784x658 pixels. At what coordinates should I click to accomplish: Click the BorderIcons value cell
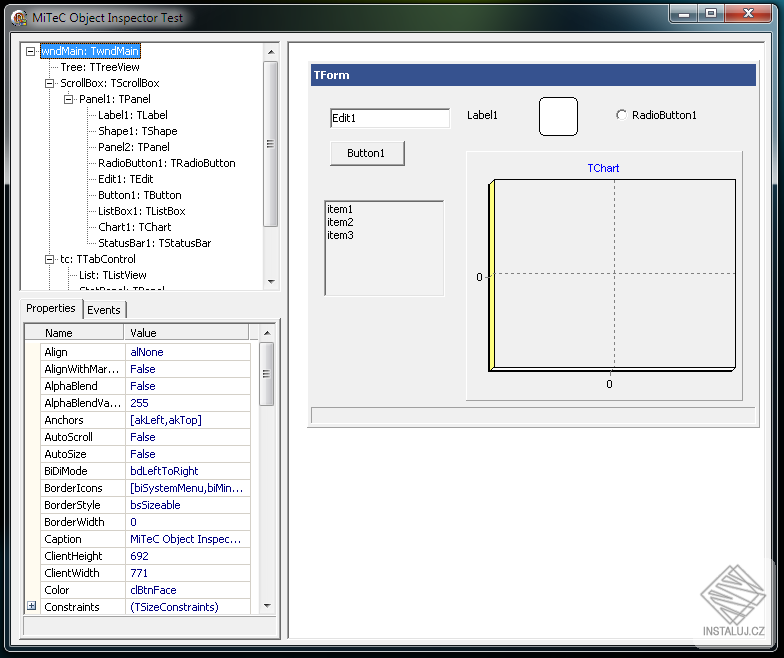[x=188, y=488]
